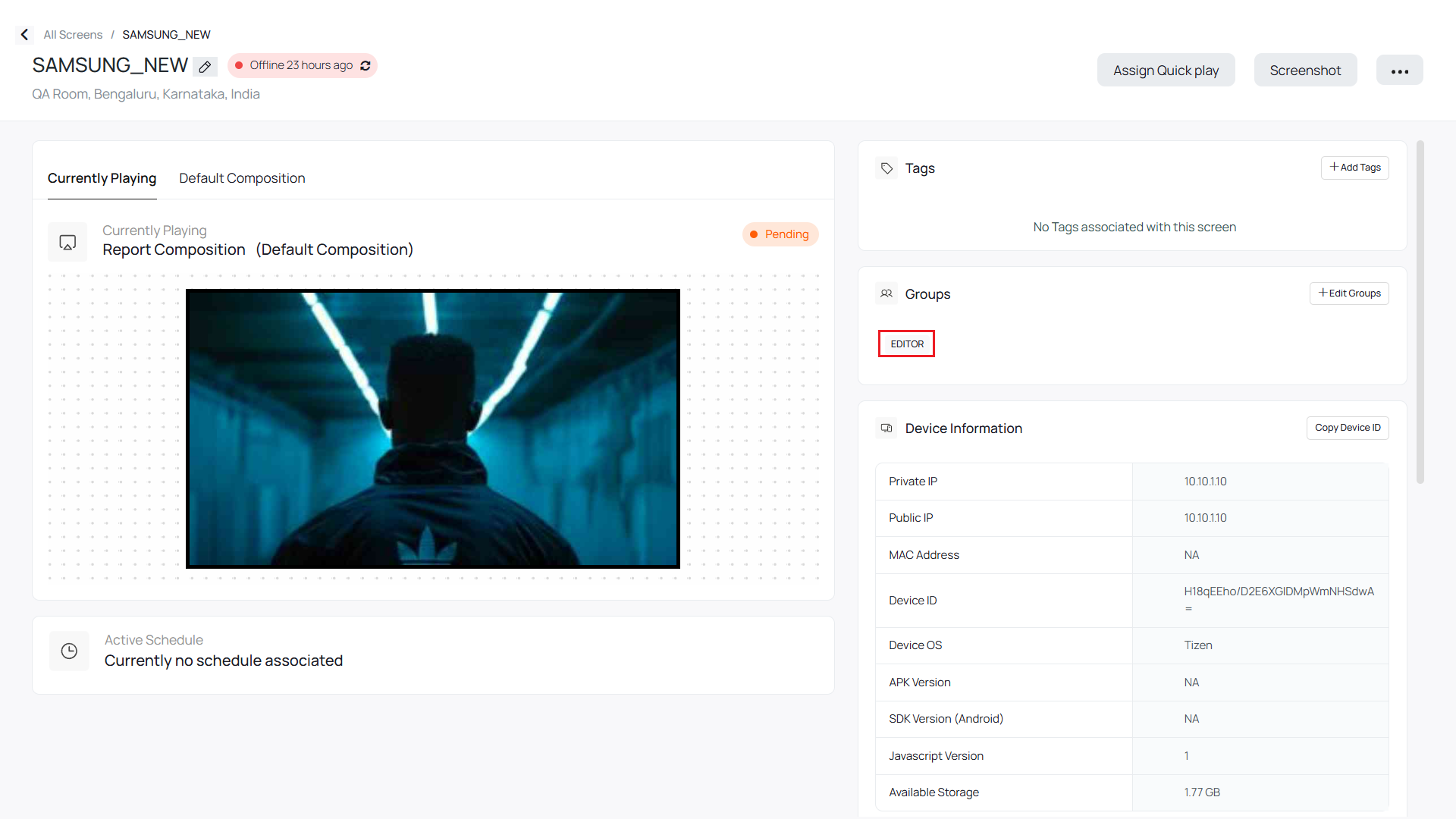Screen dimensions: 1456x819
Task: Click the Active Schedule clock icon
Action: 69,651
